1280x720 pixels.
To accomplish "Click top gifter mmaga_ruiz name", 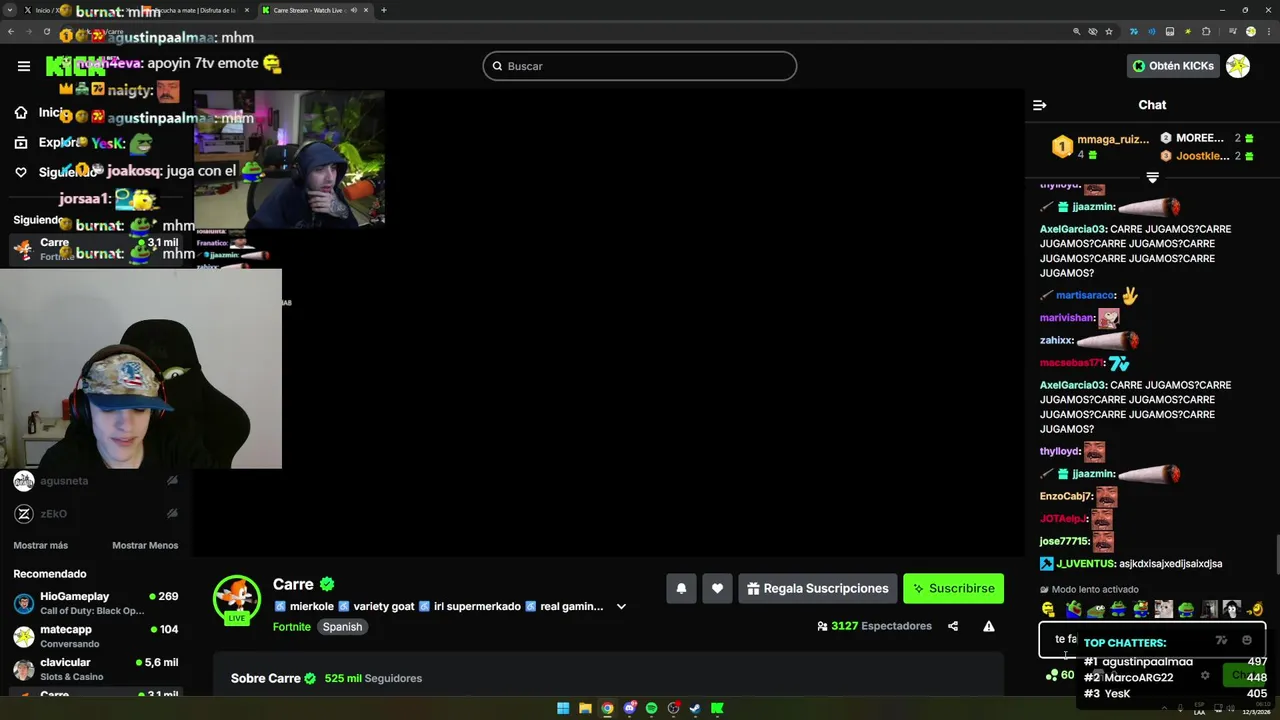I will 1113,140.
